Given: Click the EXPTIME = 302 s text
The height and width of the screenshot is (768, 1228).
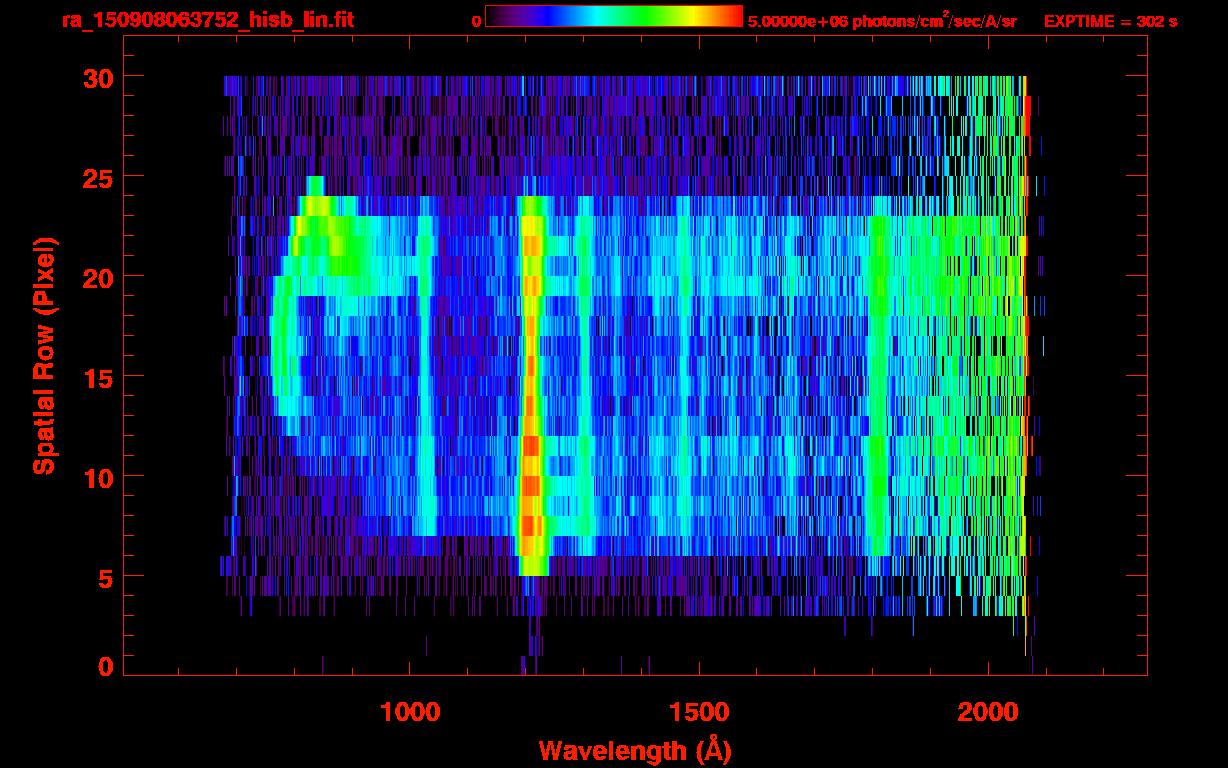Looking at the screenshot, I should click(x=1110, y=21).
